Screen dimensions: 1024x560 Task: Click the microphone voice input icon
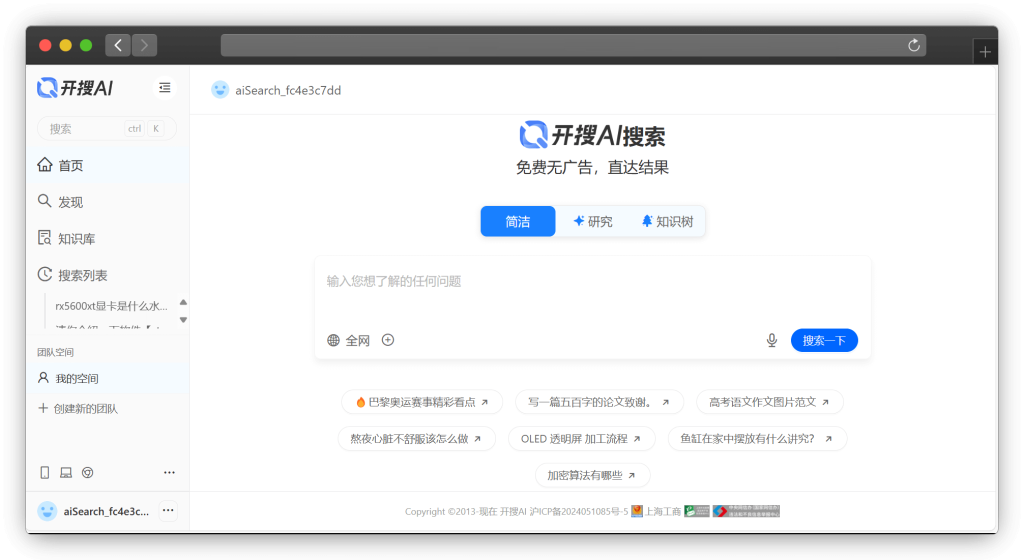click(x=772, y=340)
